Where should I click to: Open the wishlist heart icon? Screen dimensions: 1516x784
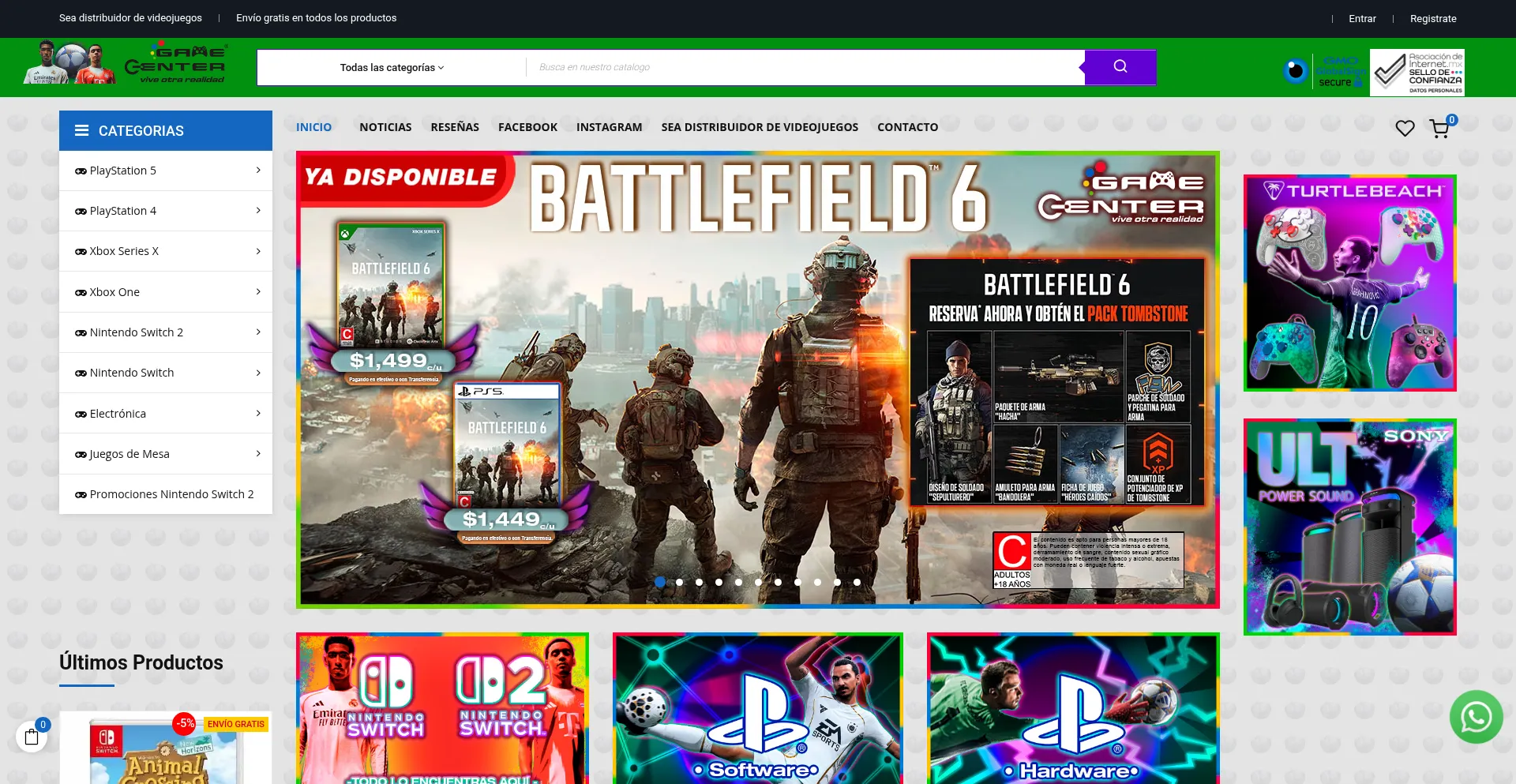(x=1405, y=128)
